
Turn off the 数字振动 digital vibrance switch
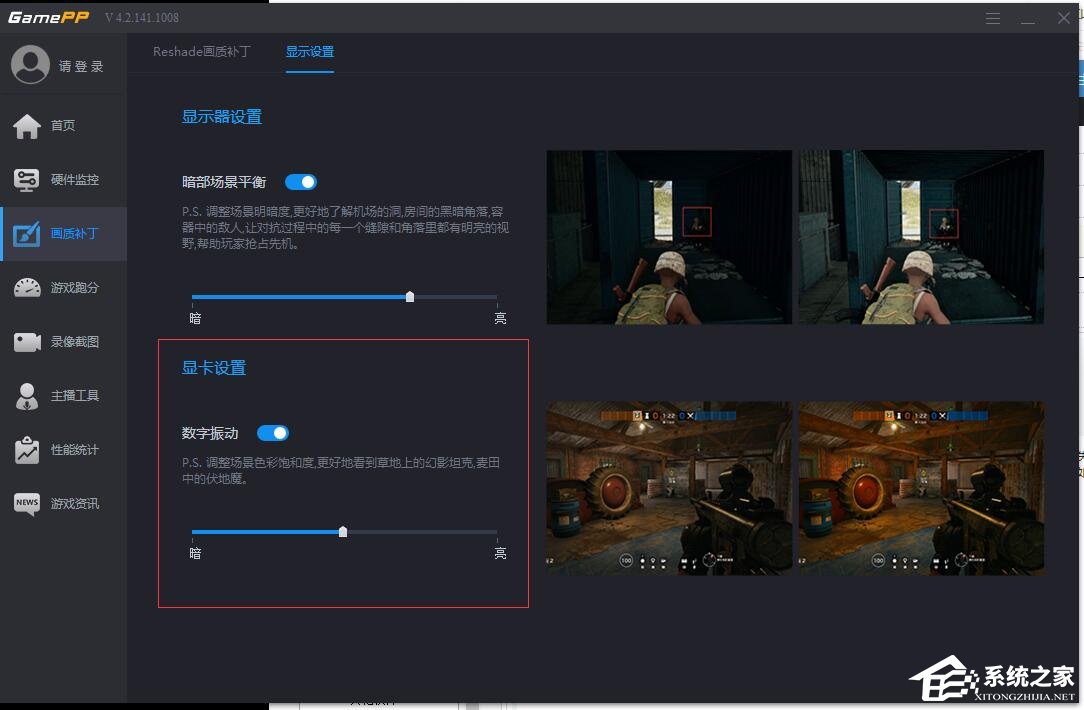(274, 432)
